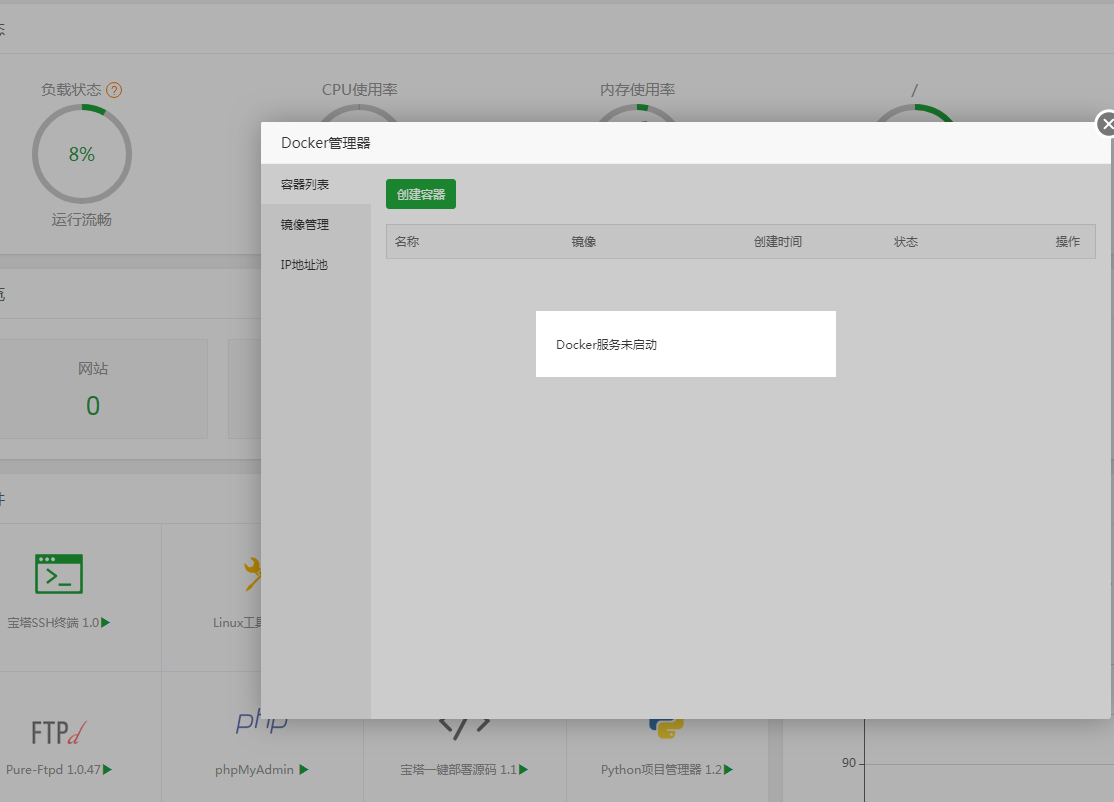The image size is (1114, 802).
Task: Click the Python项目管理器 icon
Action: click(666, 729)
